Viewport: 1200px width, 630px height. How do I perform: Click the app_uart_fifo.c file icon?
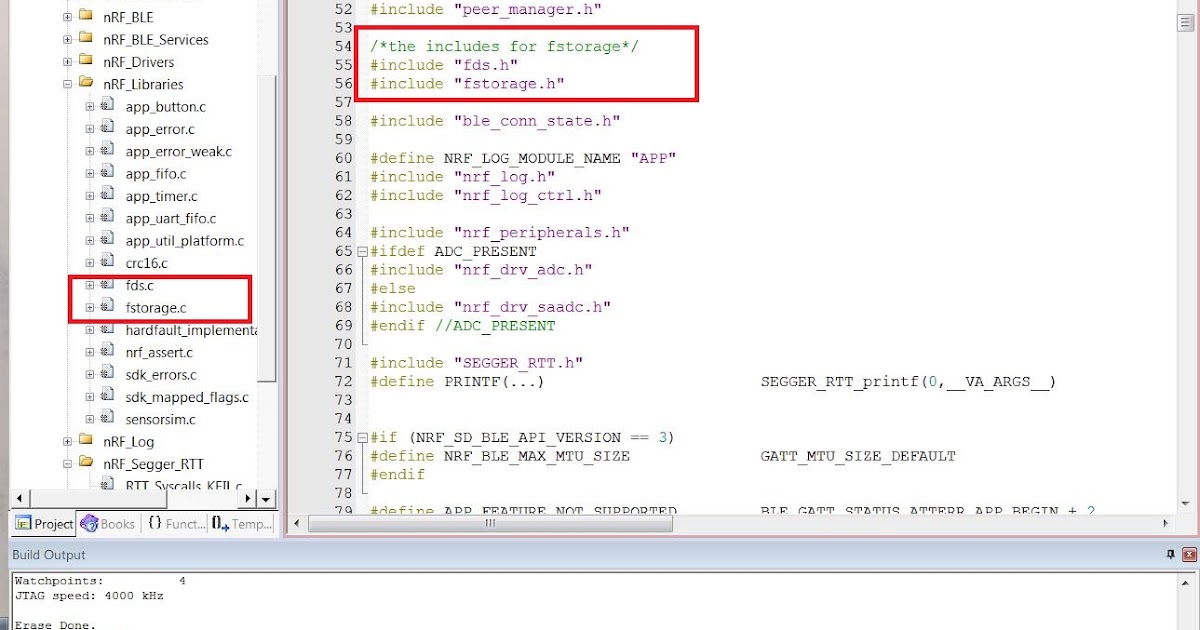(x=107, y=218)
